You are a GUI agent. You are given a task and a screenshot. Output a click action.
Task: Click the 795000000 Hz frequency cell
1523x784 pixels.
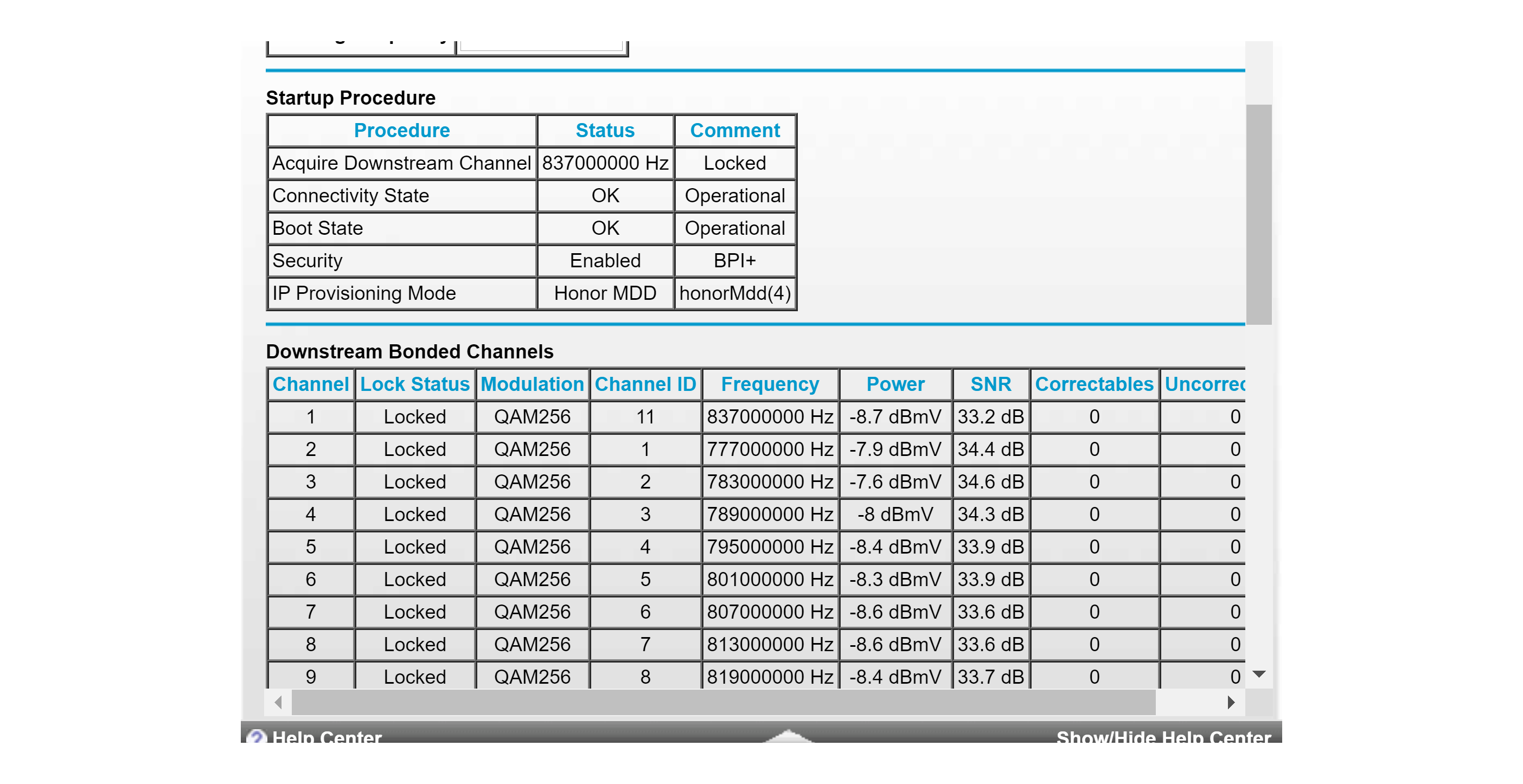(770, 547)
